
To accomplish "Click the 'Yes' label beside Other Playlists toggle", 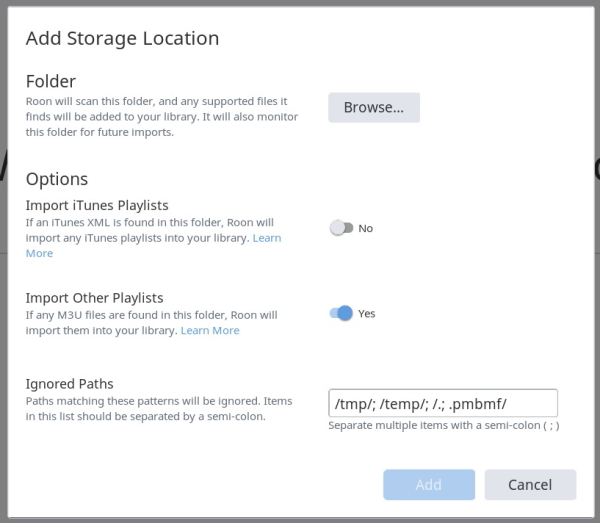I will tap(367, 314).
